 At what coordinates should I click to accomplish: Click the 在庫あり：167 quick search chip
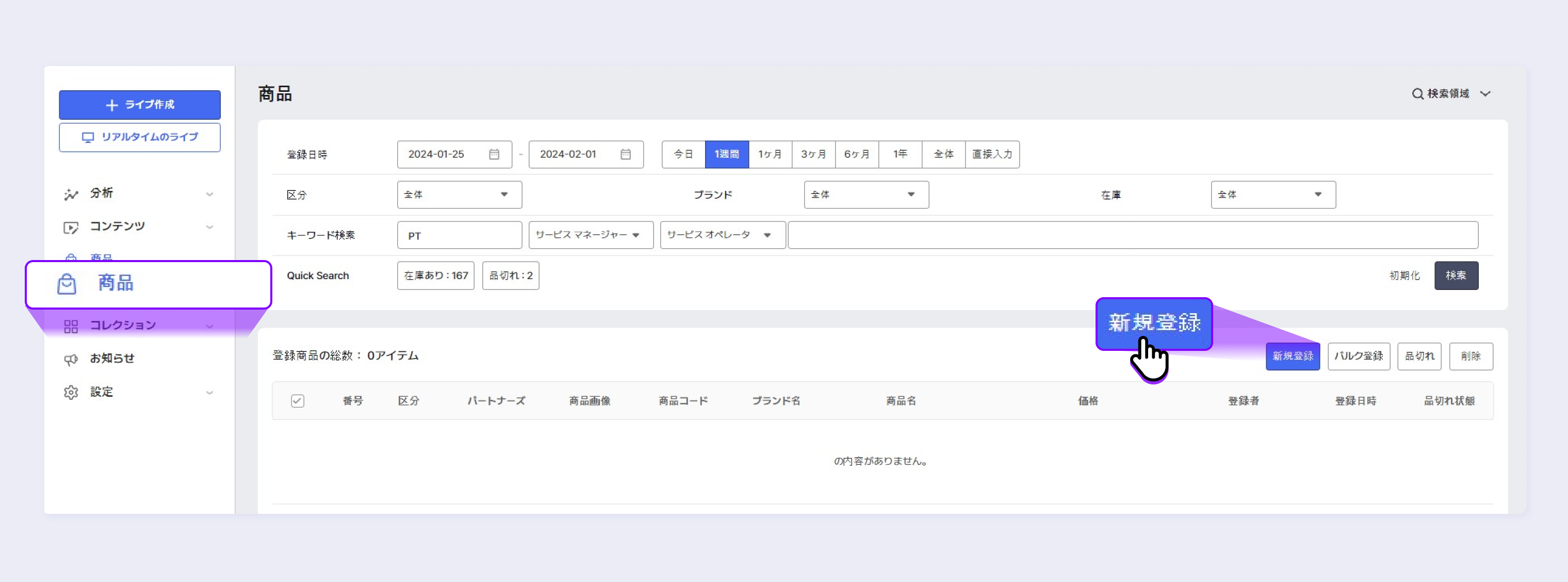(435, 276)
